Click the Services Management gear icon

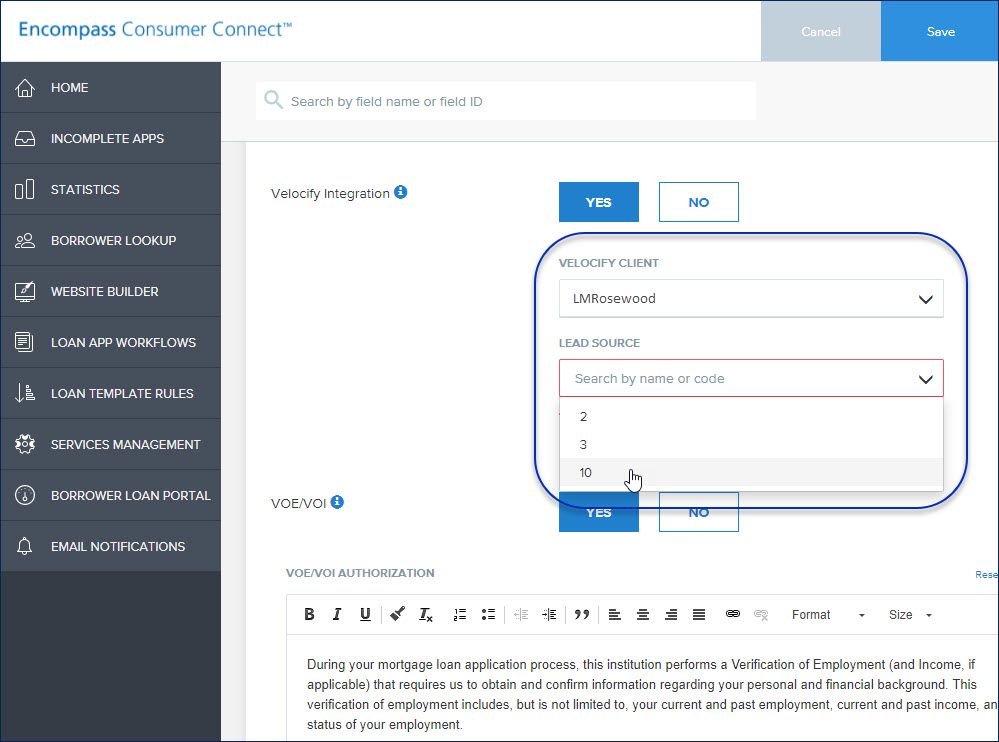pyautogui.click(x=25, y=444)
